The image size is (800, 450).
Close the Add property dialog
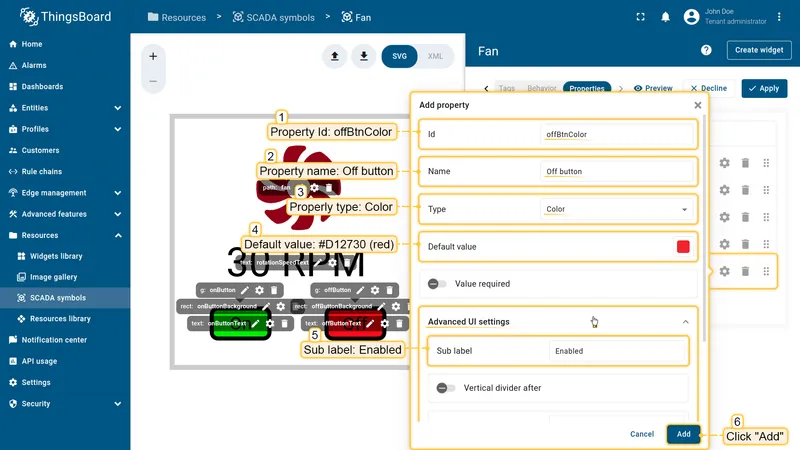pos(698,105)
